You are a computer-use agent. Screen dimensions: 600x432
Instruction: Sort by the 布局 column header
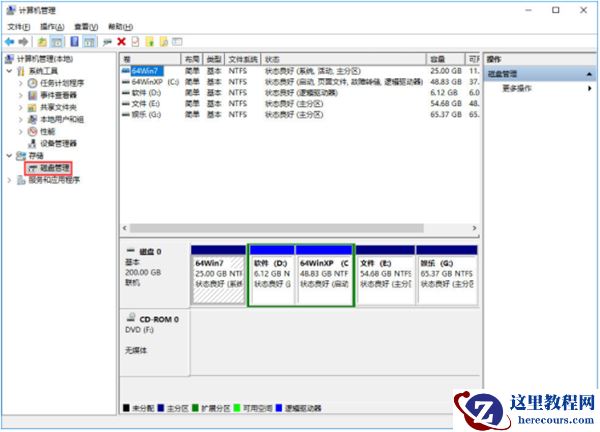click(192, 59)
